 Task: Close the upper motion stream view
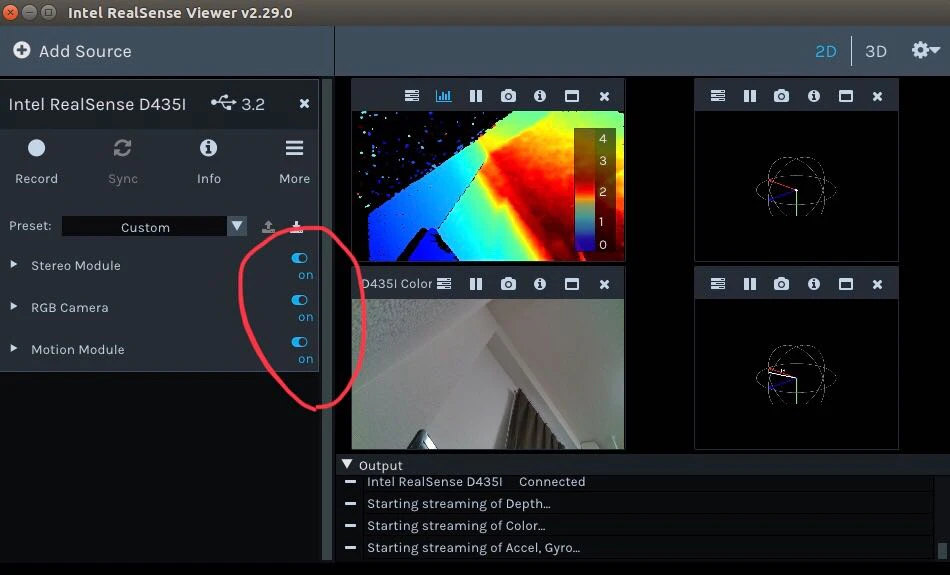[x=877, y=96]
